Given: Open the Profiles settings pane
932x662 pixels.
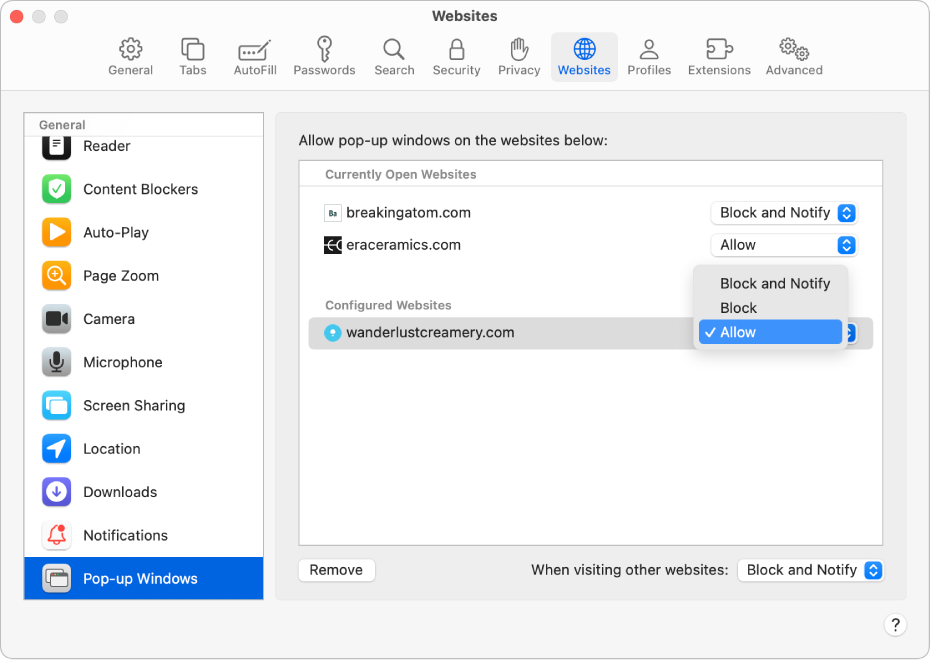Looking at the screenshot, I should (649, 56).
